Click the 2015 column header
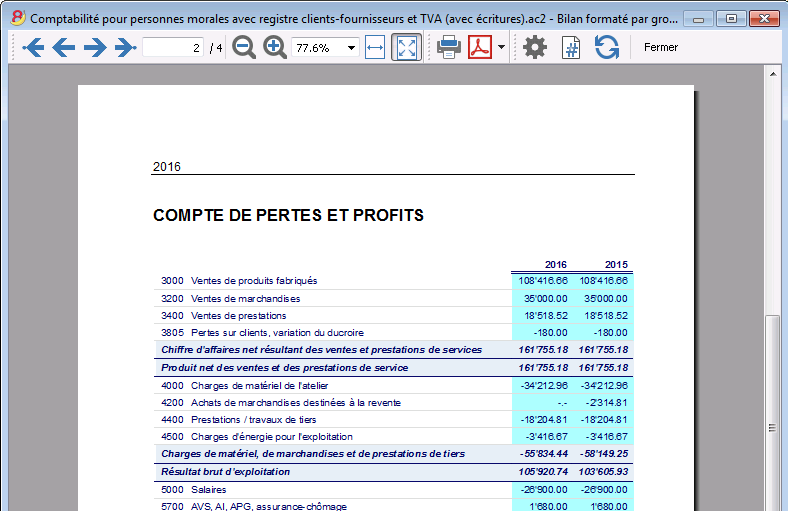Viewport: 788px width, 511px height. [616, 264]
